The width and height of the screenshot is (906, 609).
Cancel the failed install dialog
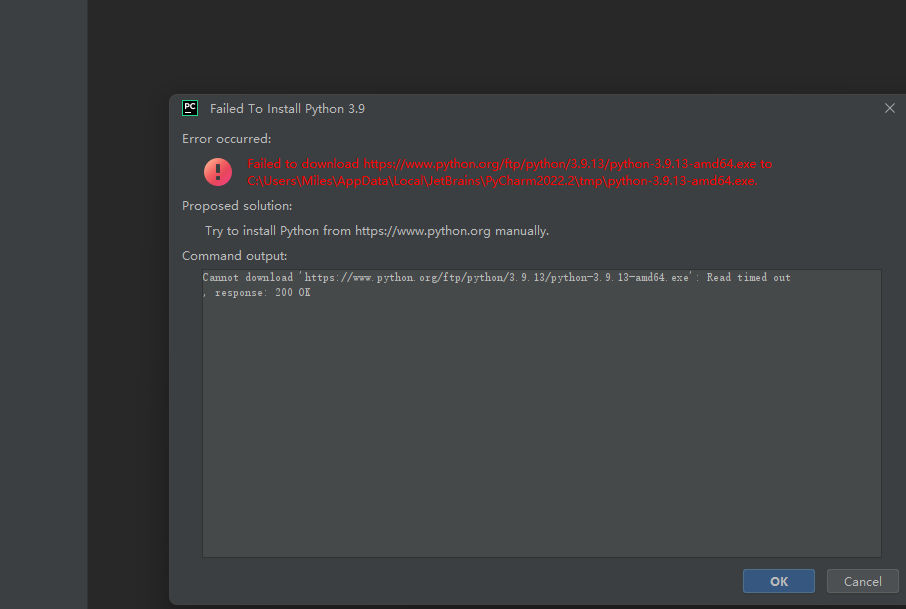click(x=862, y=581)
